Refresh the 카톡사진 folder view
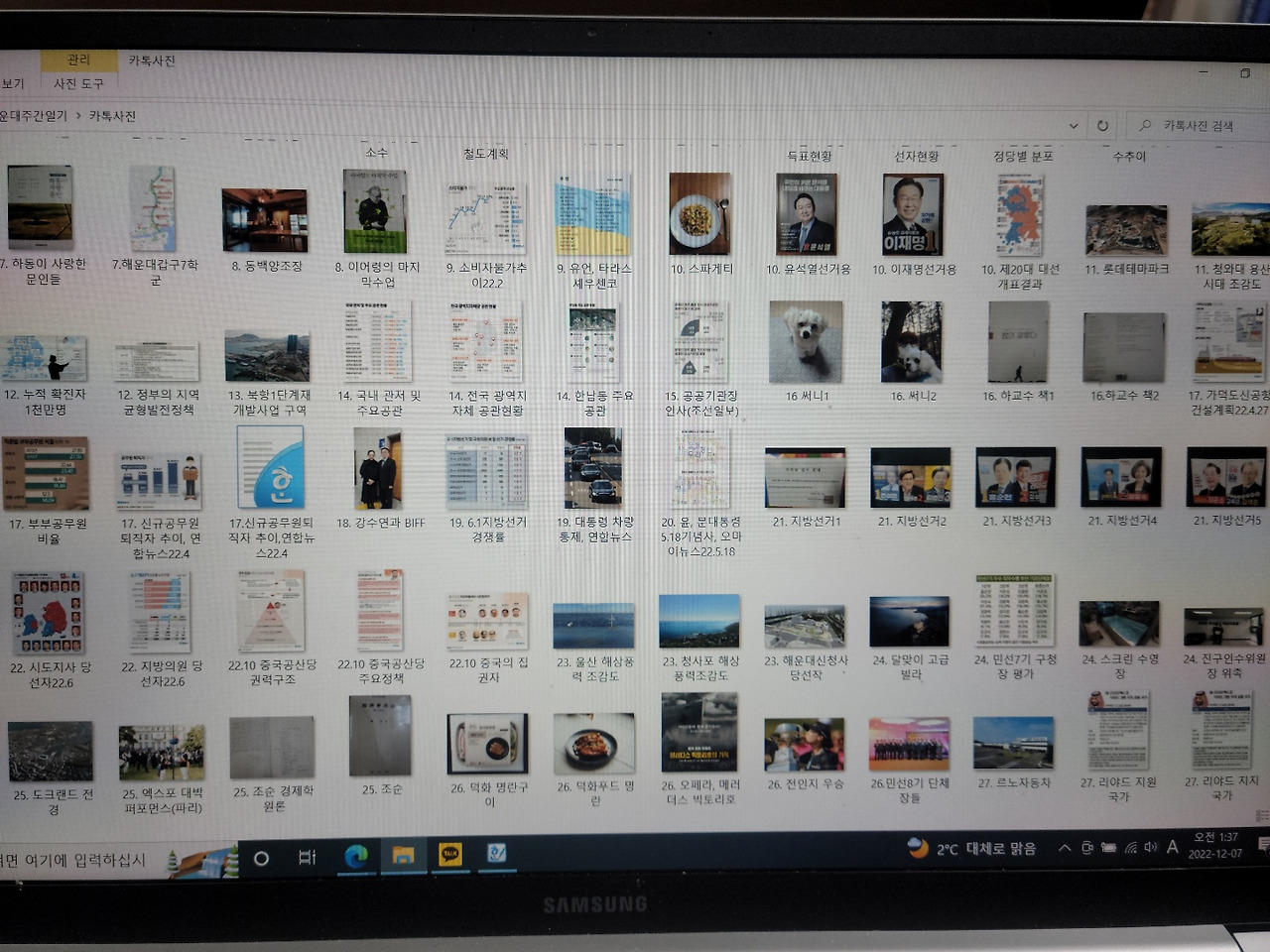1270x952 pixels. [1102, 126]
